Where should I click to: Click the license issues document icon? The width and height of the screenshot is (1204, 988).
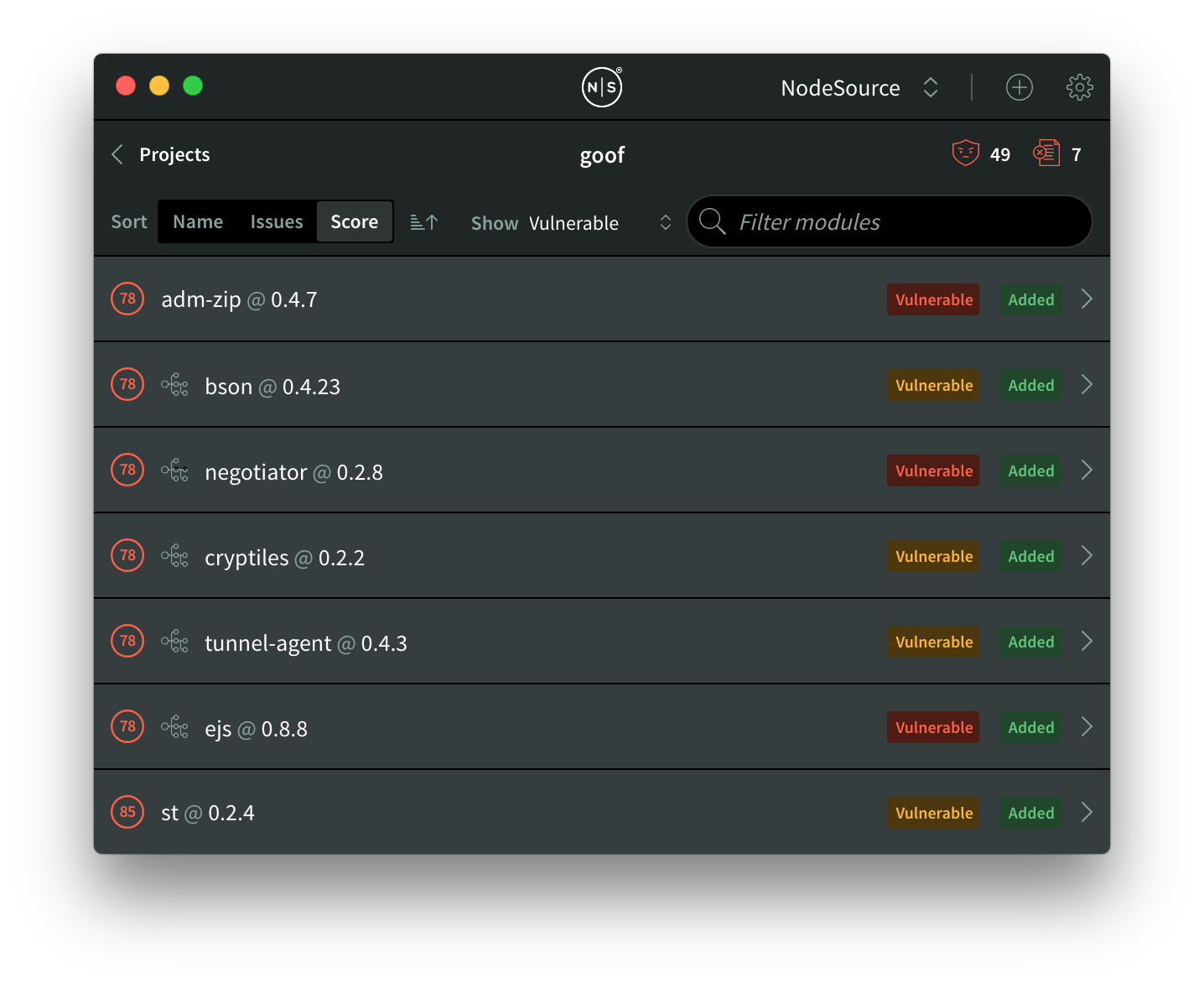click(1046, 153)
